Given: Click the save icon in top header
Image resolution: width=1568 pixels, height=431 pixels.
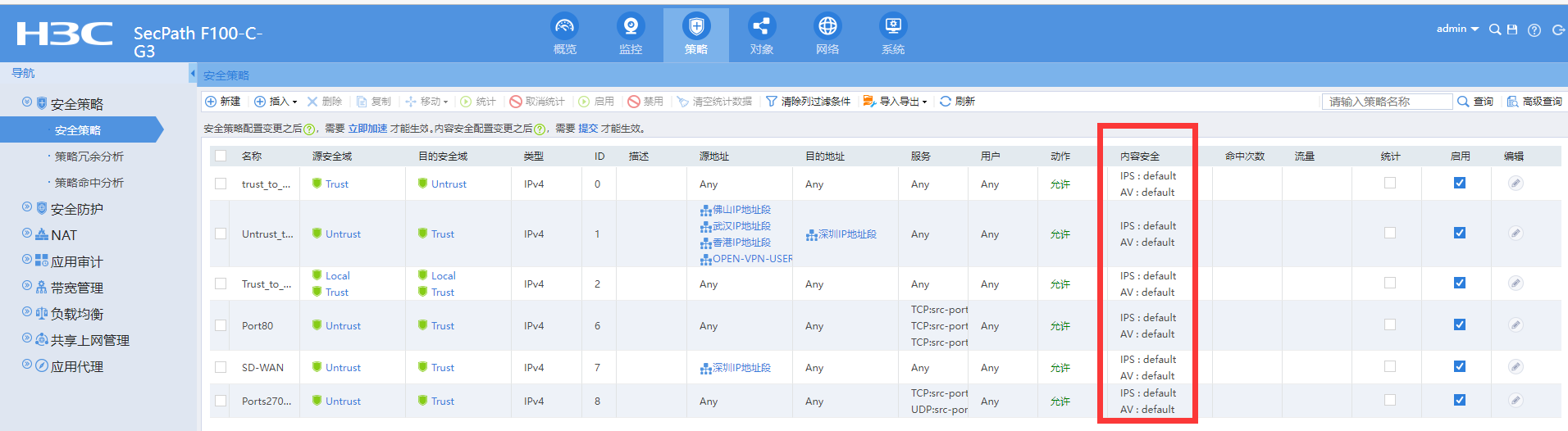Looking at the screenshot, I should click(1512, 29).
